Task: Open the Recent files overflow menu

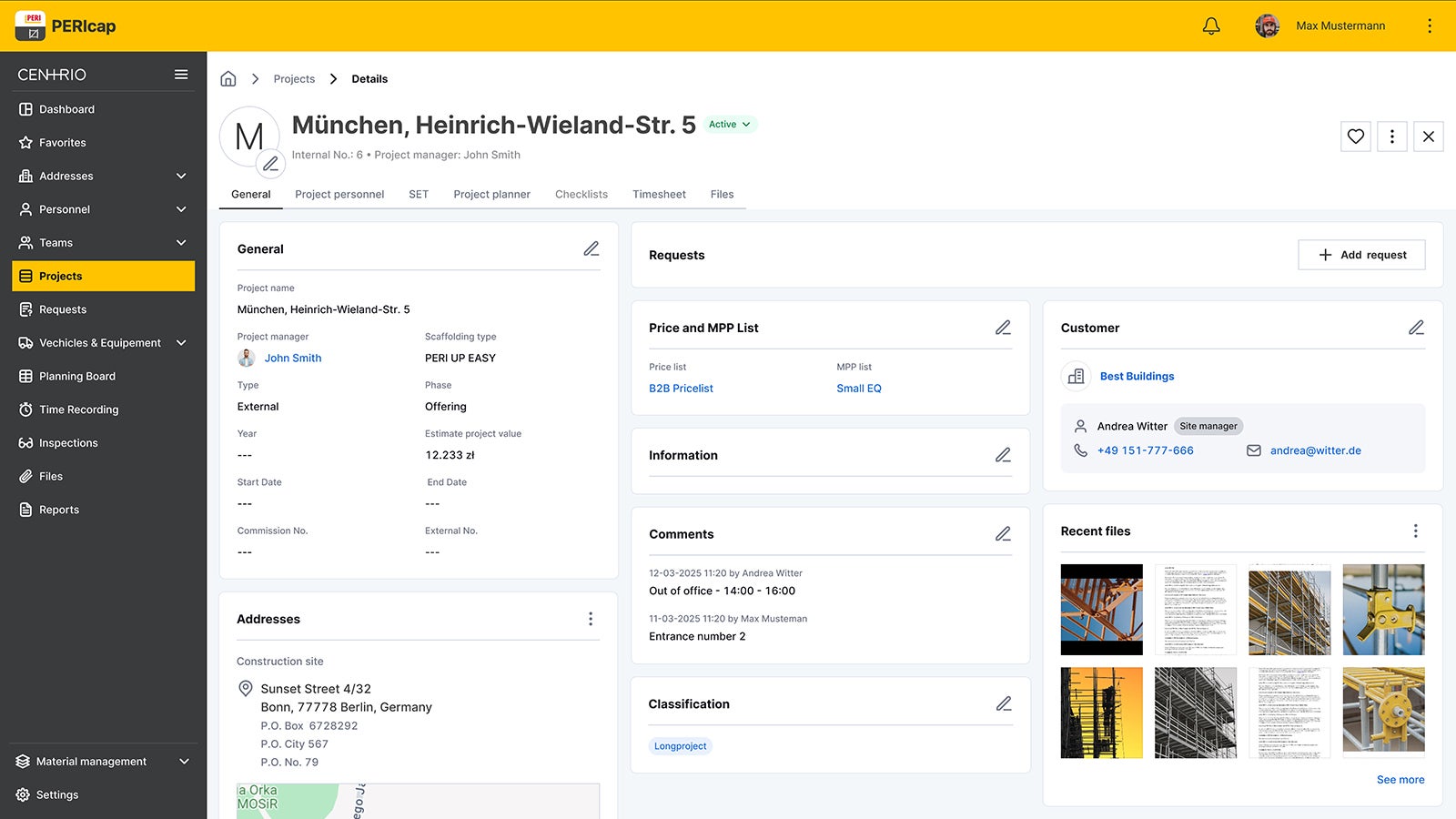Action: (x=1415, y=531)
